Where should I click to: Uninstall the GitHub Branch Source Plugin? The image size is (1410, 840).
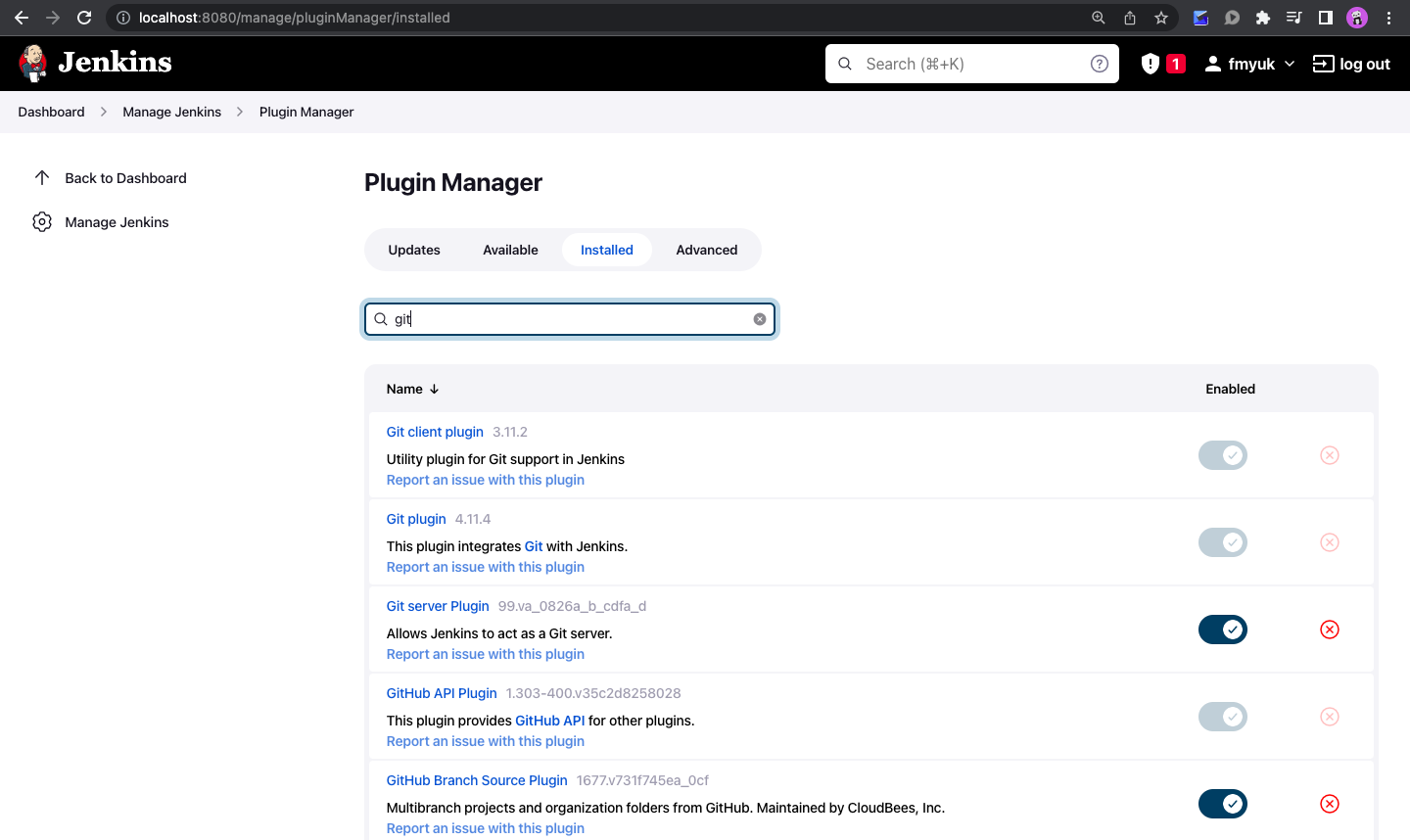pyautogui.click(x=1329, y=804)
